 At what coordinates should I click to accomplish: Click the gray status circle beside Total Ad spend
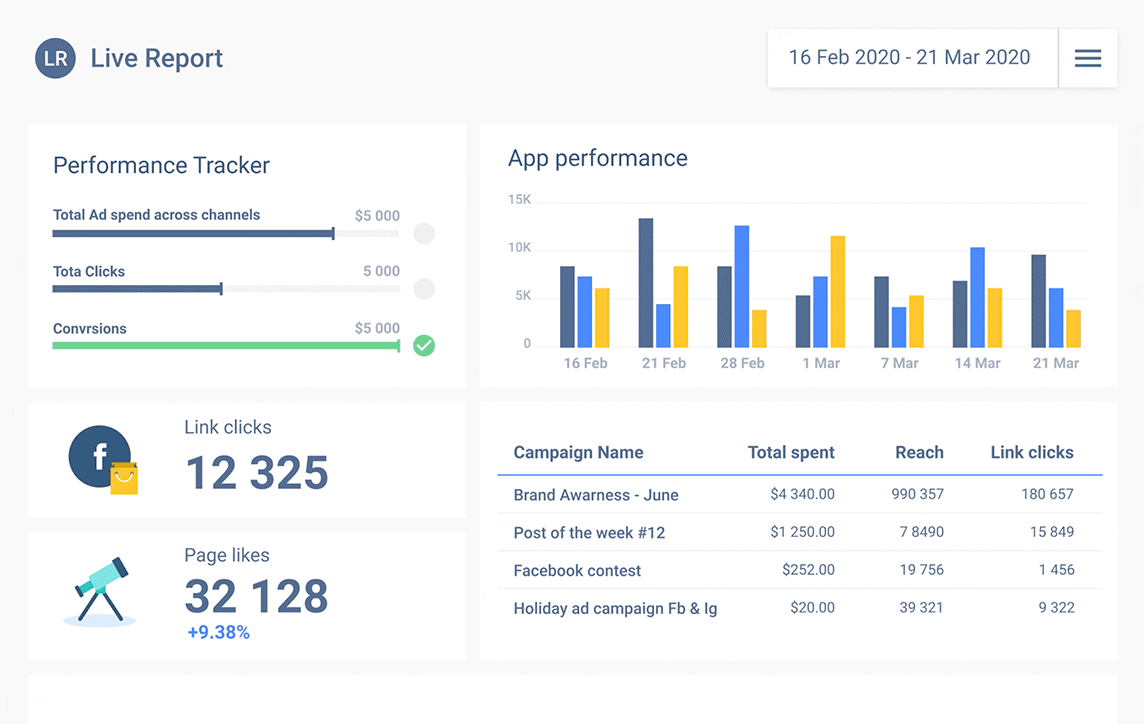pyautogui.click(x=423, y=233)
